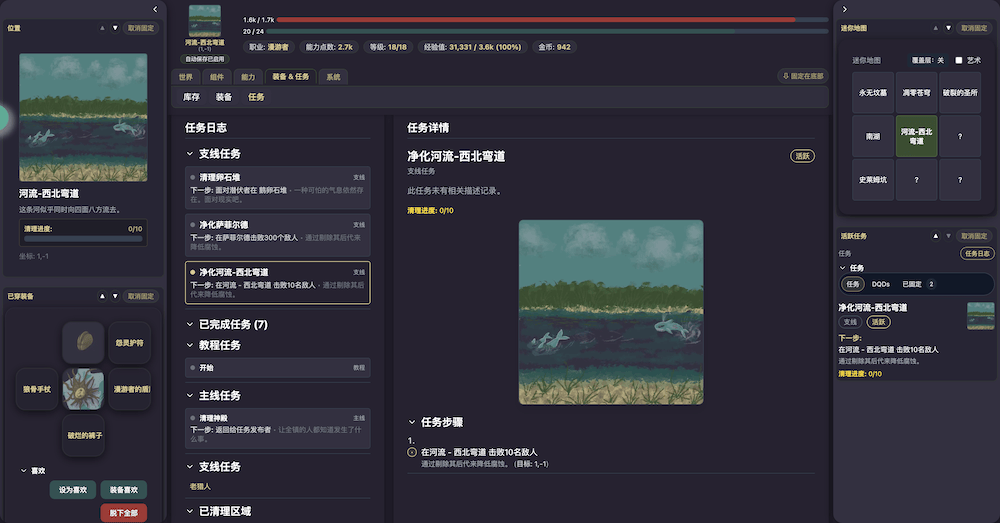The image size is (1000, 523).
Task: Collapse the 任务步骤 section
Action: [413, 422]
